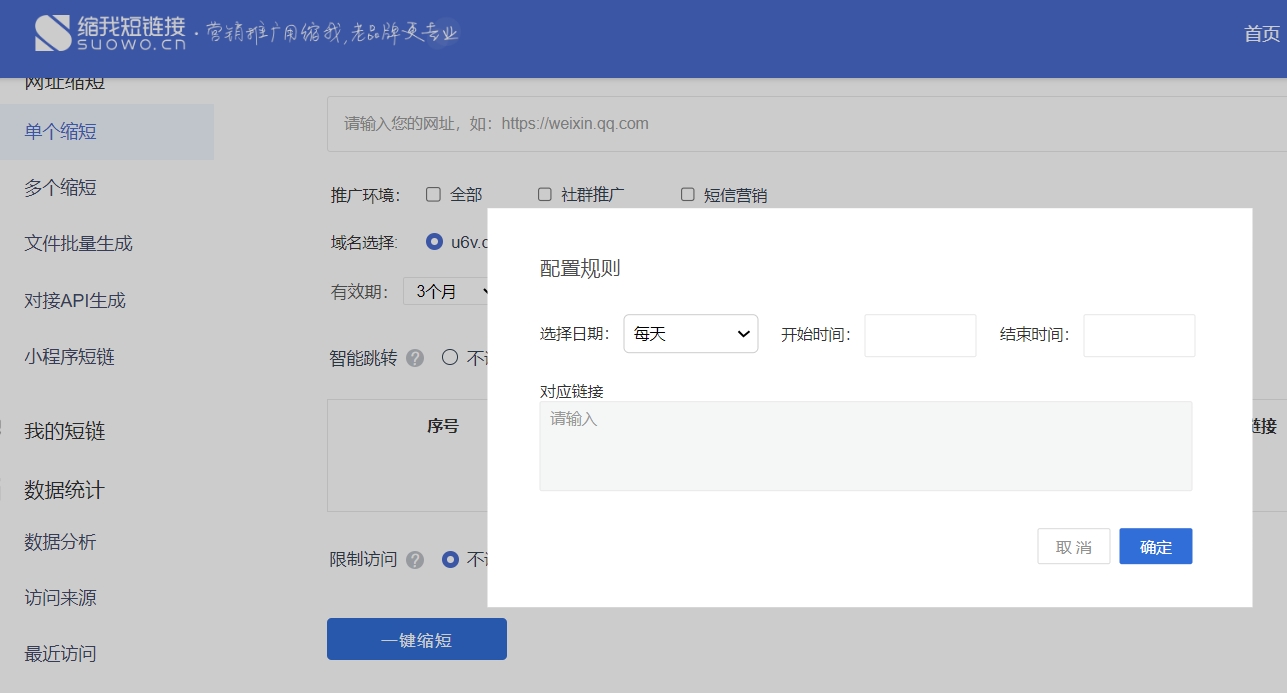Enable the 社群推广 checkbox
This screenshot has height=693, width=1287.
tap(545, 195)
